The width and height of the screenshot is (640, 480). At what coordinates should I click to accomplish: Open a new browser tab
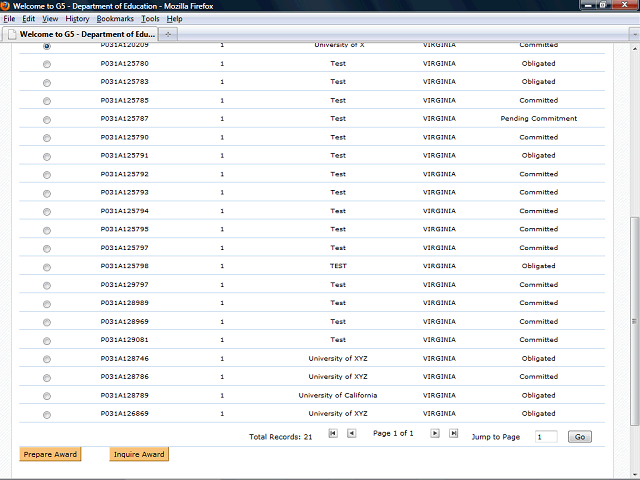click(x=168, y=34)
